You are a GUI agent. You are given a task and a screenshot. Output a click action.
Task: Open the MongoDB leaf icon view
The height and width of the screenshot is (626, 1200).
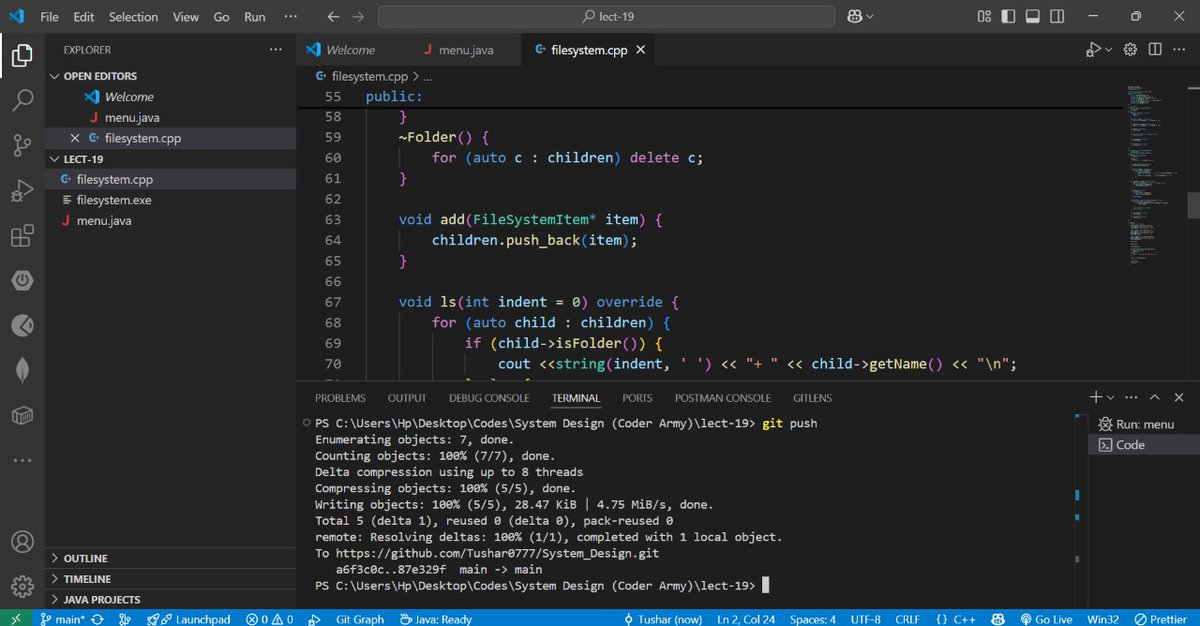pyautogui.click(x=22, y=370)
